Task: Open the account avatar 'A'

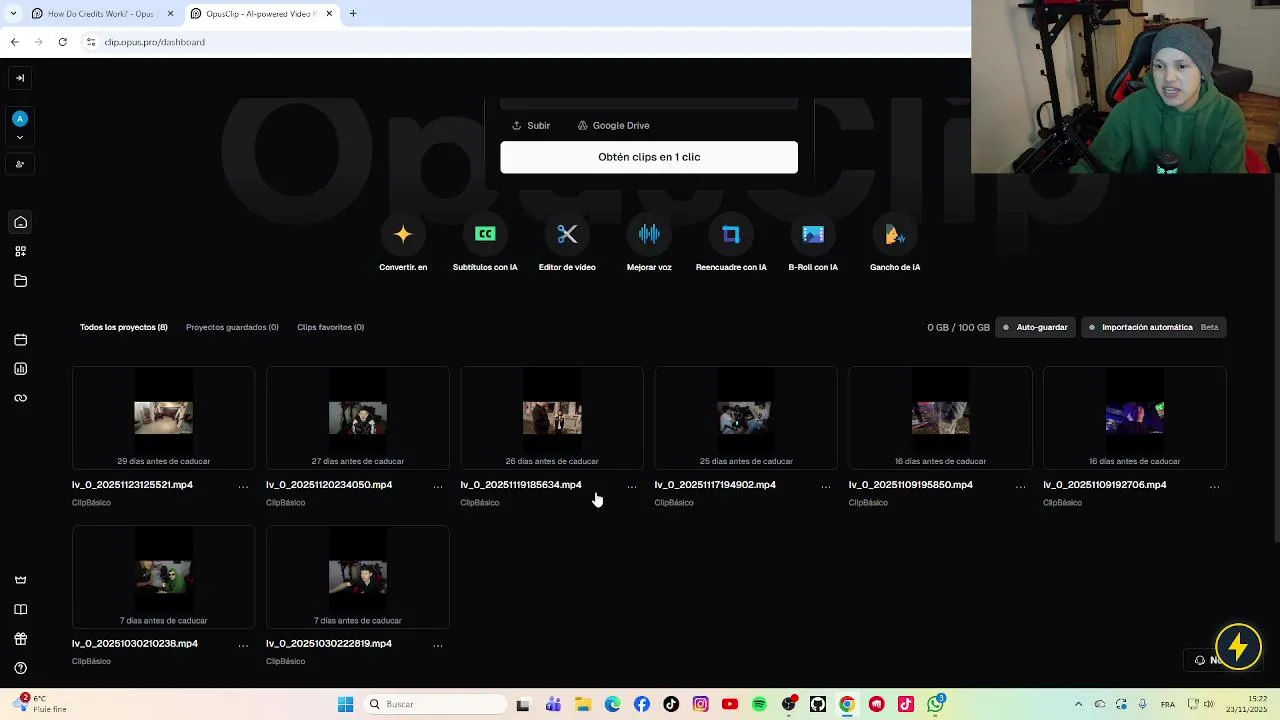Action: point(20,118)
